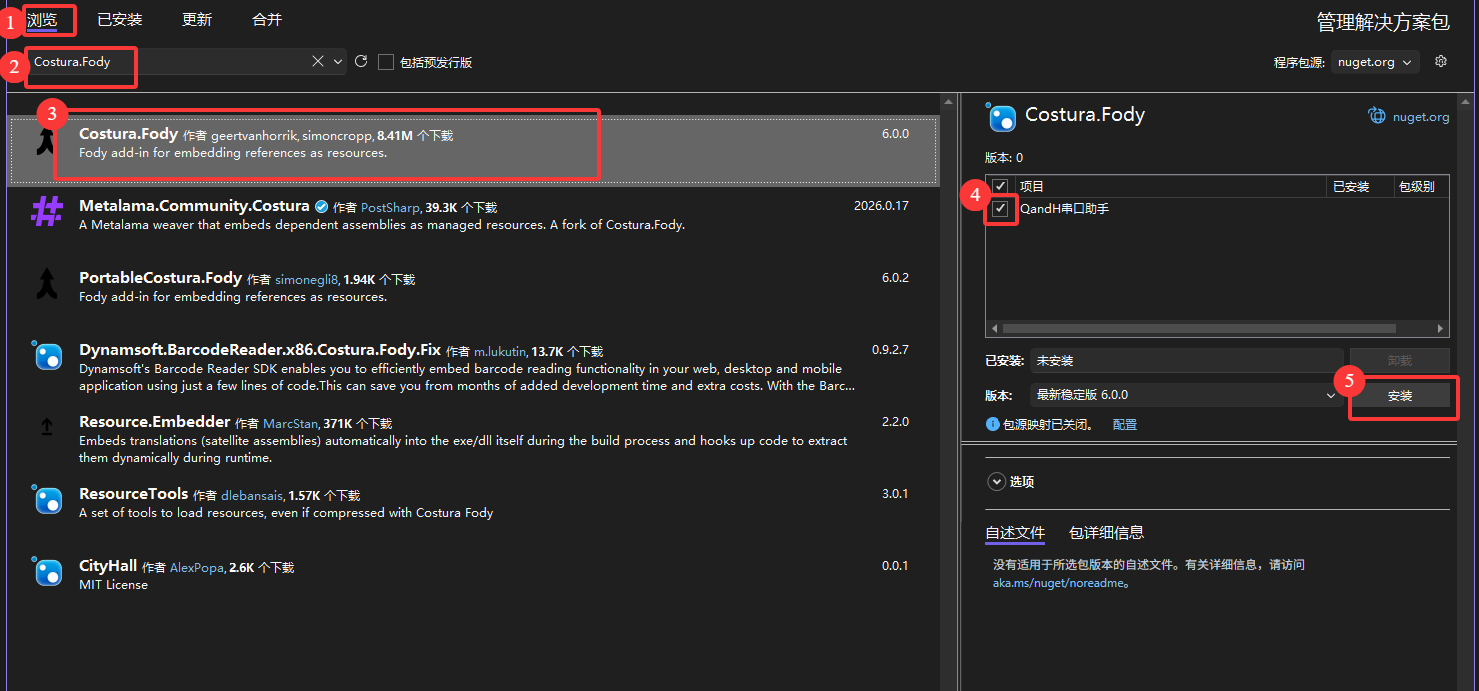1479x691 pixels.
Task: Click version 2026.0.17 of Metalama package
Action: coord(881,206)
